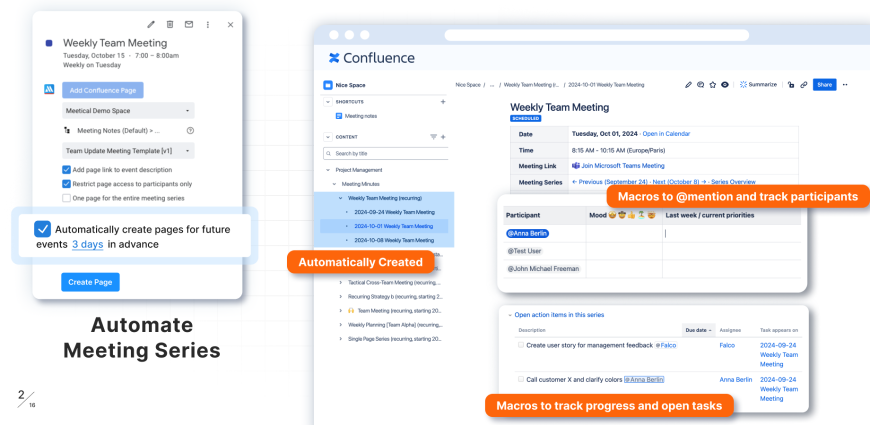Screen dimensions: 870x425
Task: Open Meeting notes shortcut in sidebar
Action: click(361, 116)
